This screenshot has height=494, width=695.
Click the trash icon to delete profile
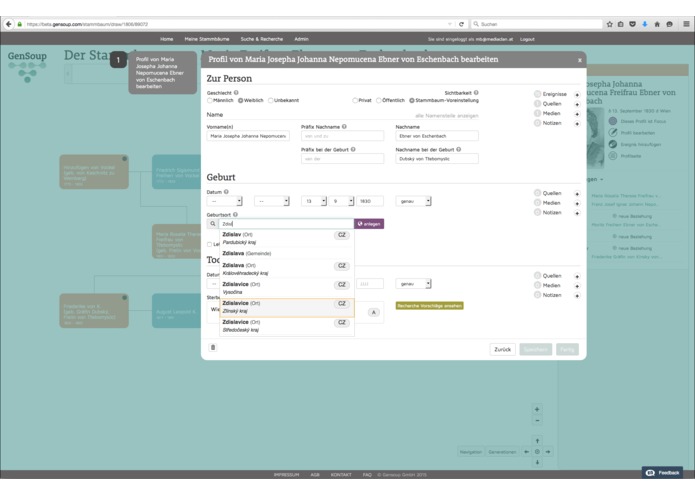(x=213, y=347)
